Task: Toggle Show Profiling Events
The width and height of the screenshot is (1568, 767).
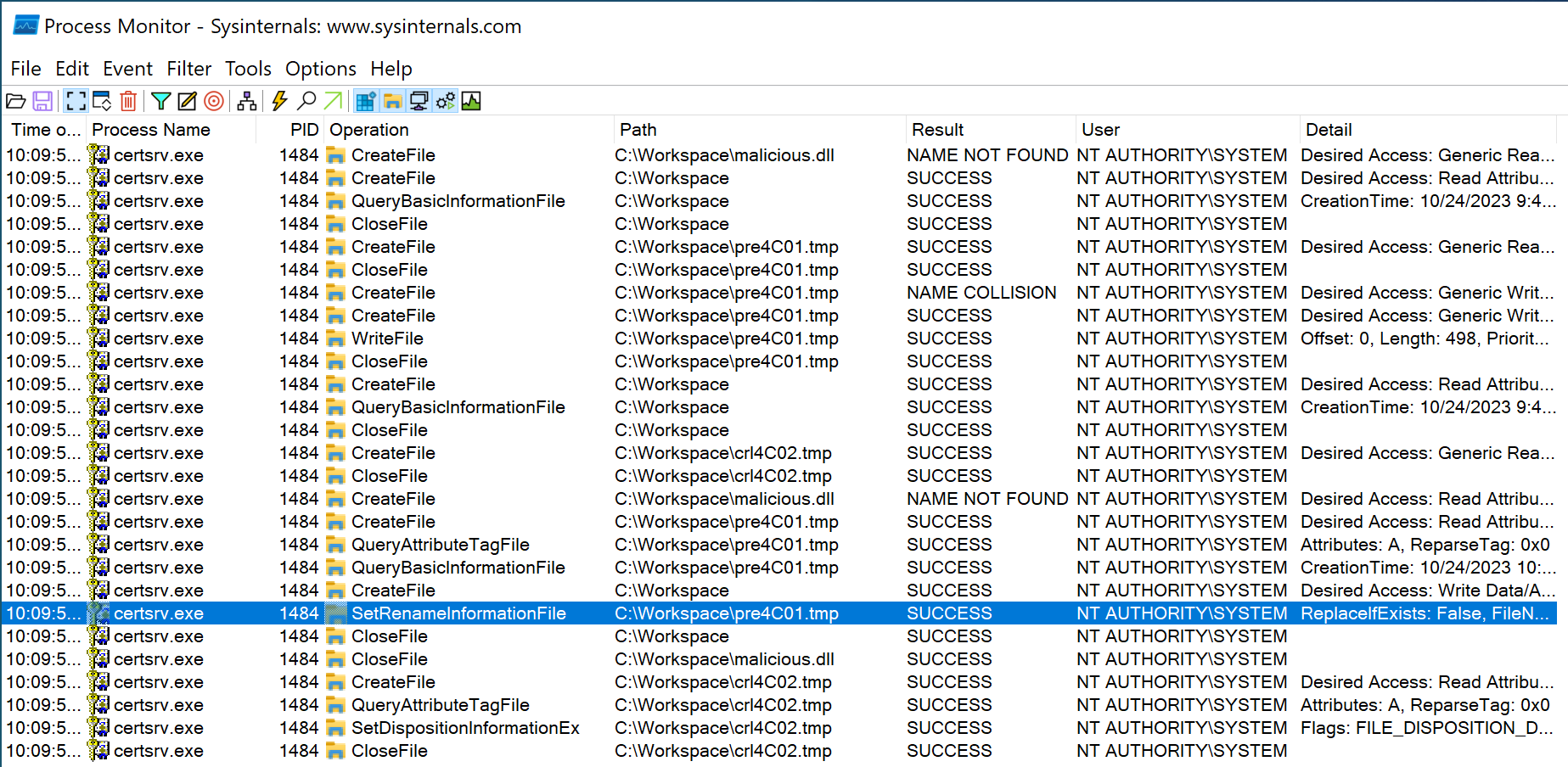Action: [x=471, y=102]
